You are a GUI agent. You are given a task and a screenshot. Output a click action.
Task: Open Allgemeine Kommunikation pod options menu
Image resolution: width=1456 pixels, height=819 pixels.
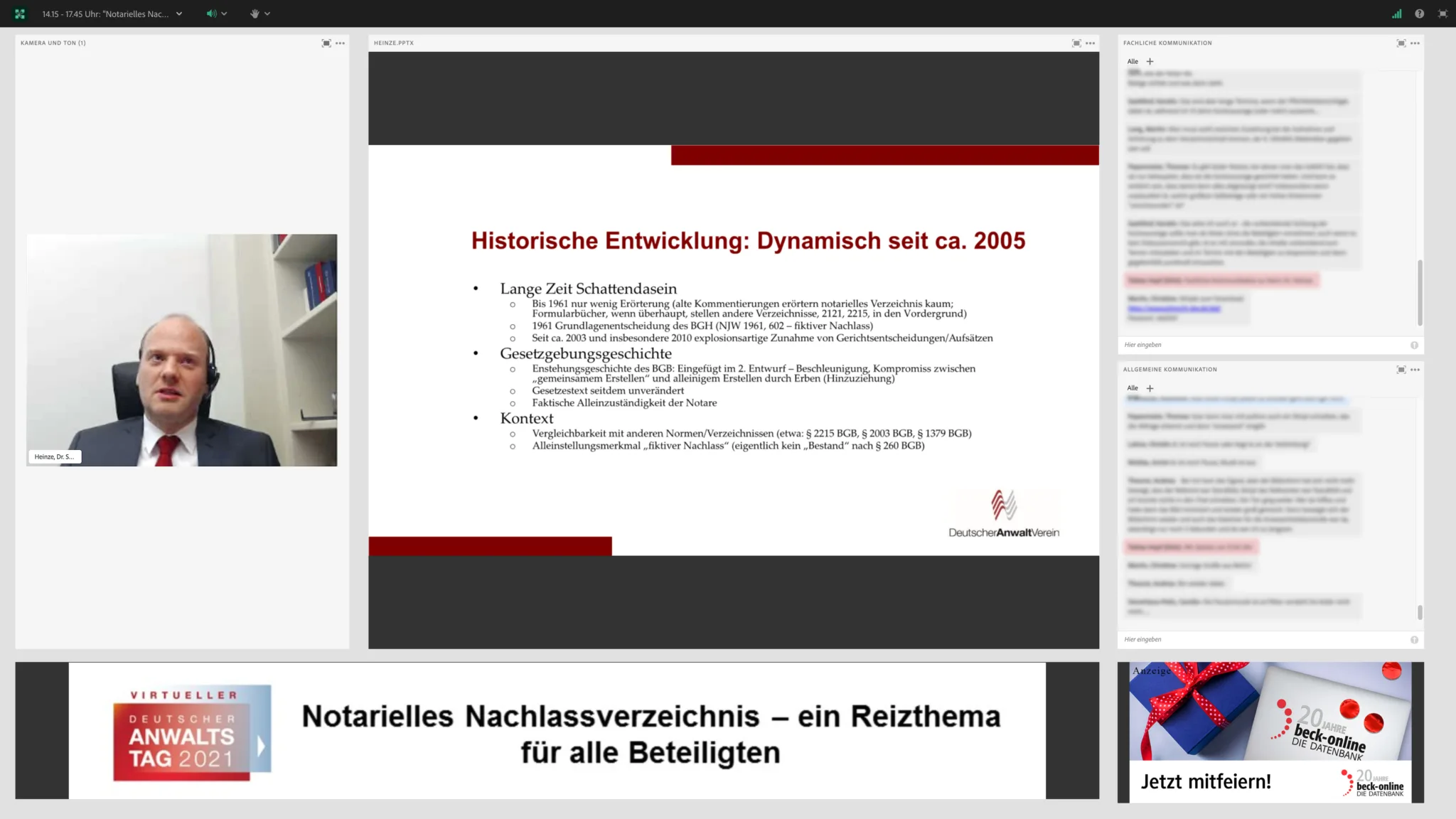point(1415,370)
